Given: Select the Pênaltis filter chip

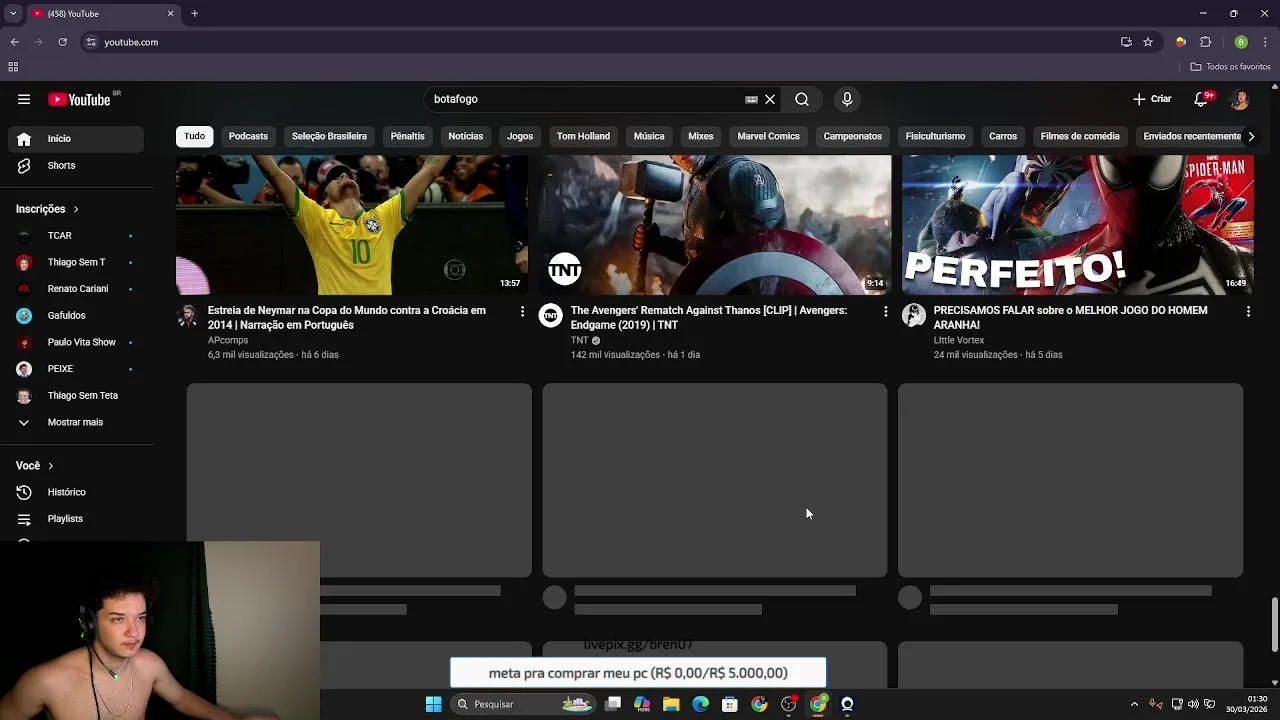Looking at the screenshot, I should 407,136.
